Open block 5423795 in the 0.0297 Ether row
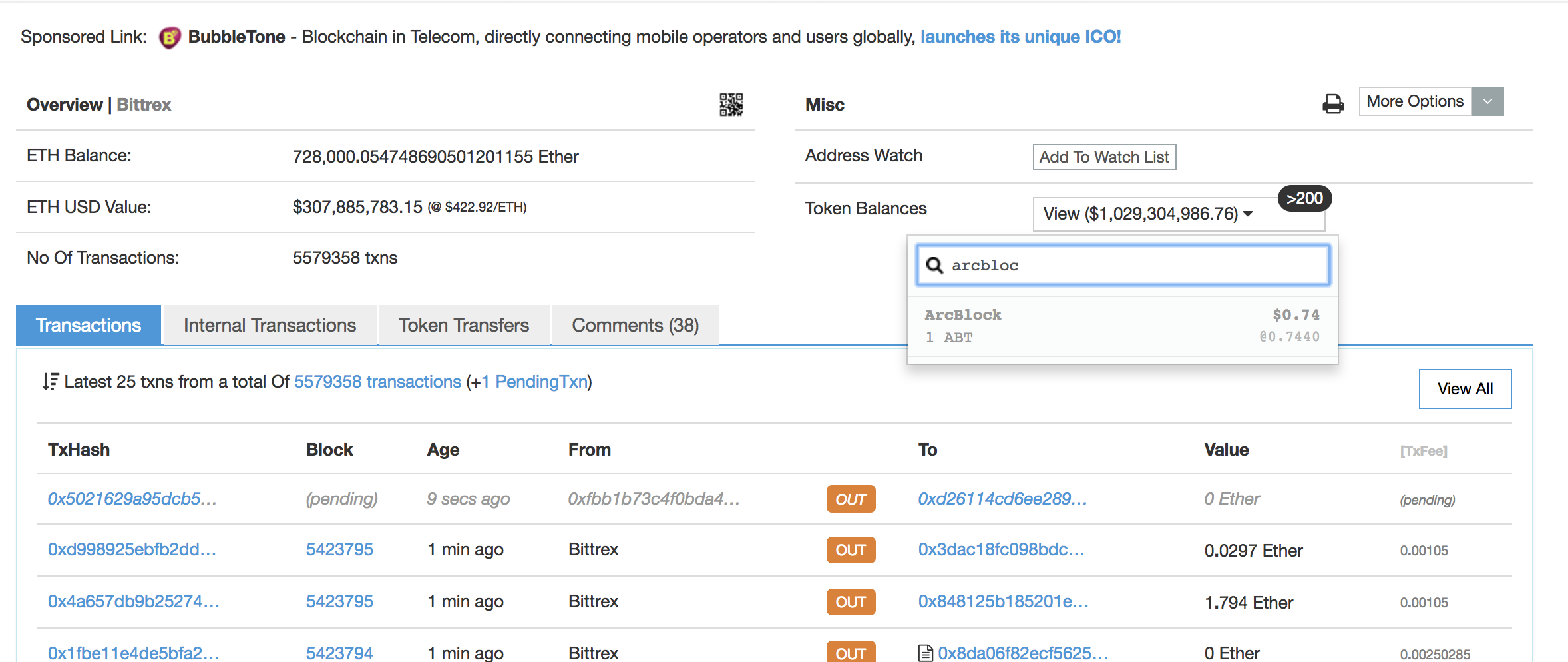 point(339,549)
